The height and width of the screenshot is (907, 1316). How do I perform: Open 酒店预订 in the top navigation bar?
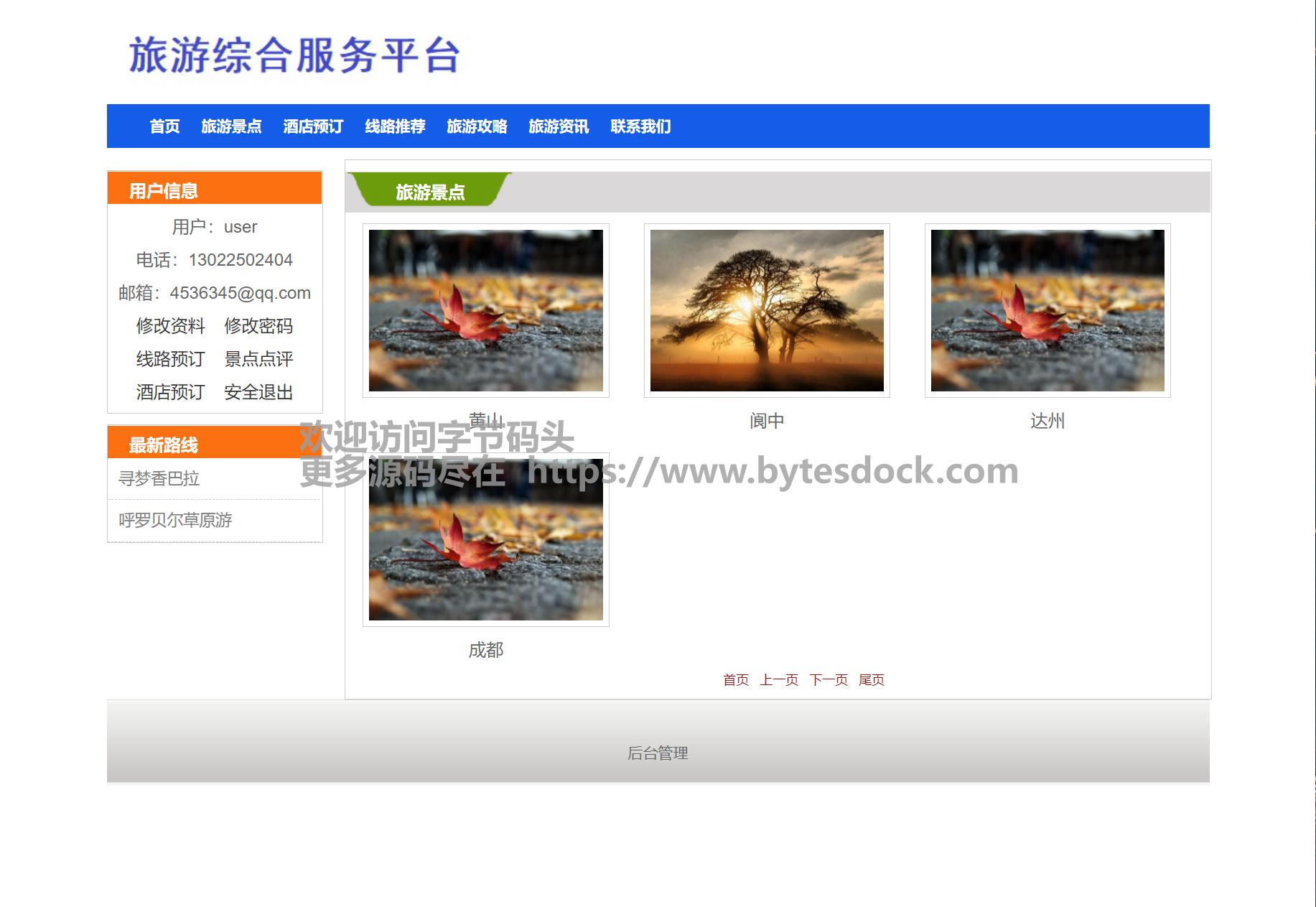click(313, 126)
